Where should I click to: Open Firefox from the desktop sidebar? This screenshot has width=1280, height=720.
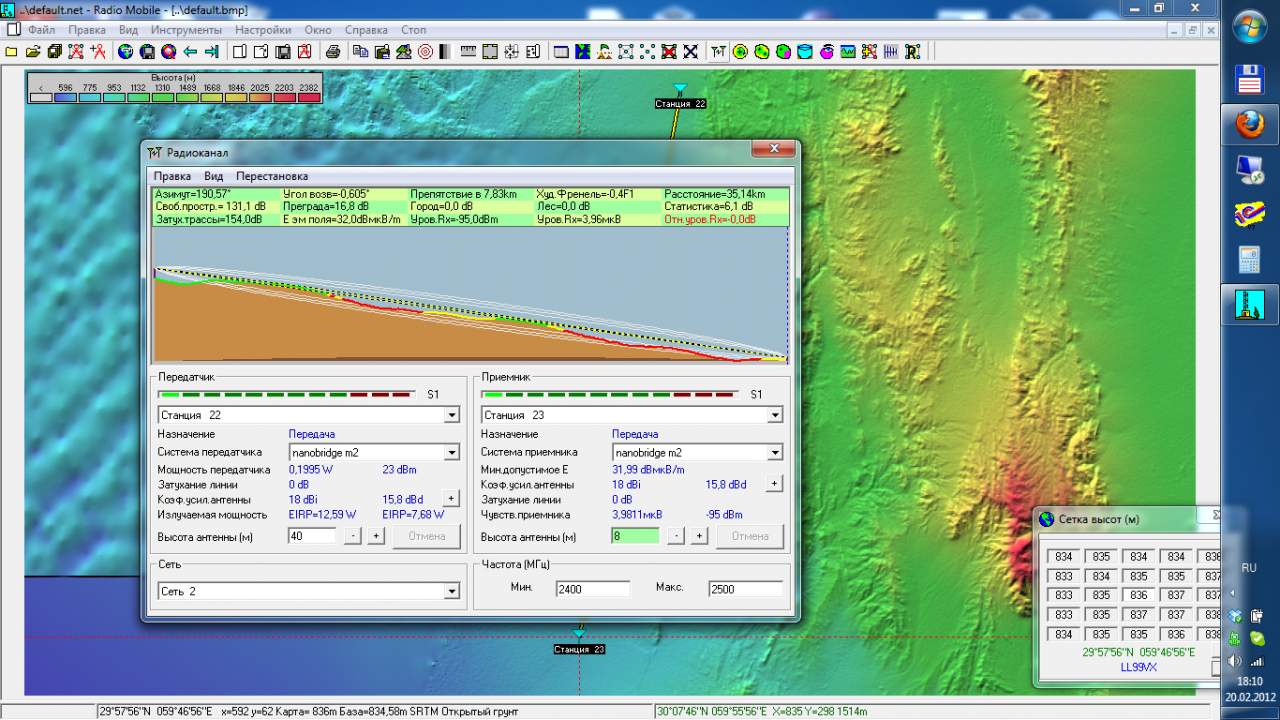pos(1249,125)
